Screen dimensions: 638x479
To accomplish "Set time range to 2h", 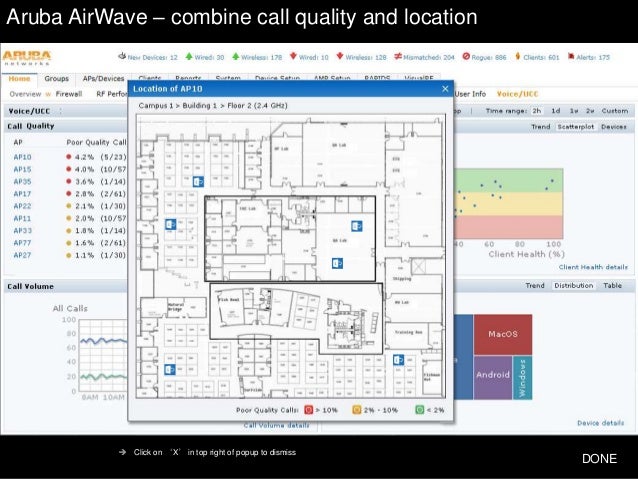I will (537, 111).
